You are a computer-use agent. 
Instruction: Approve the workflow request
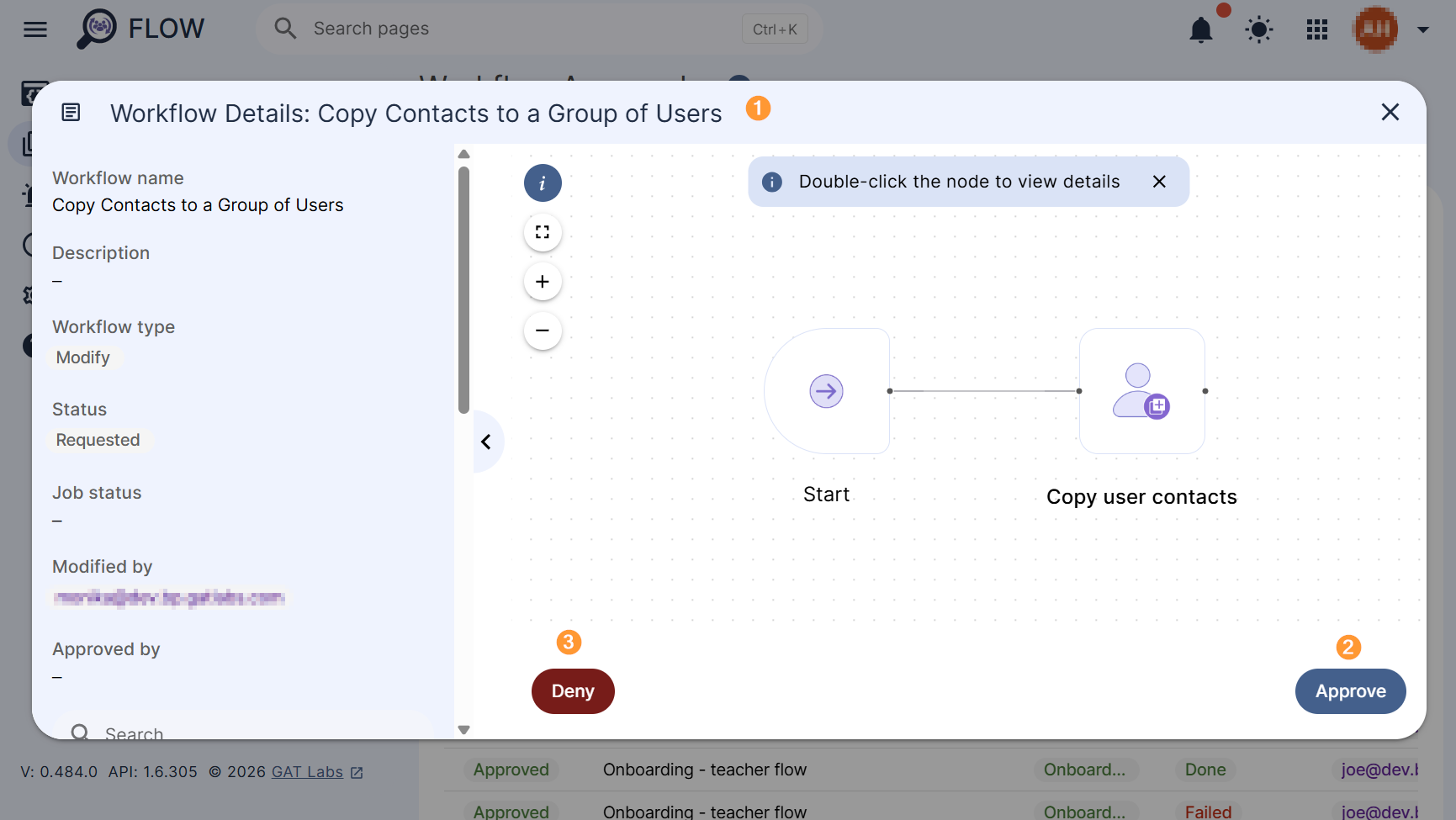1350,691
